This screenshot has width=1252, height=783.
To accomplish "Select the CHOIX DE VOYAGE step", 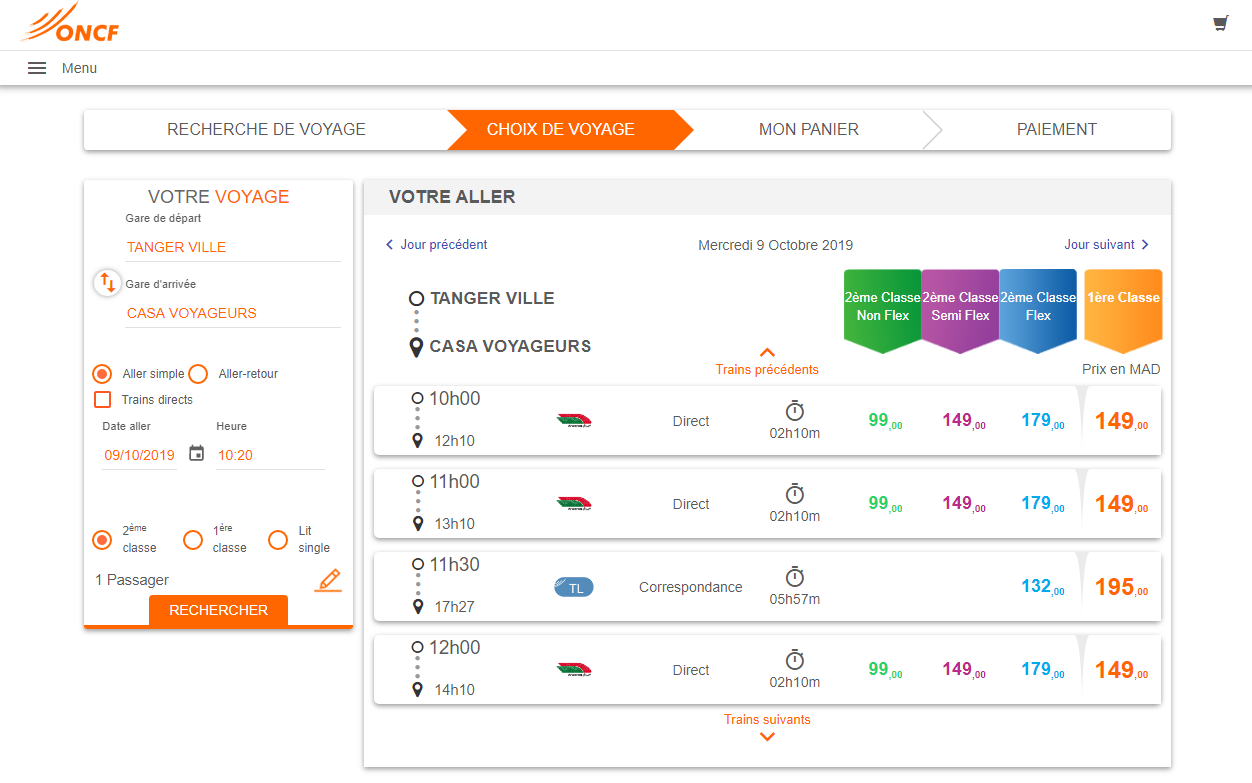I will [570, 130].
